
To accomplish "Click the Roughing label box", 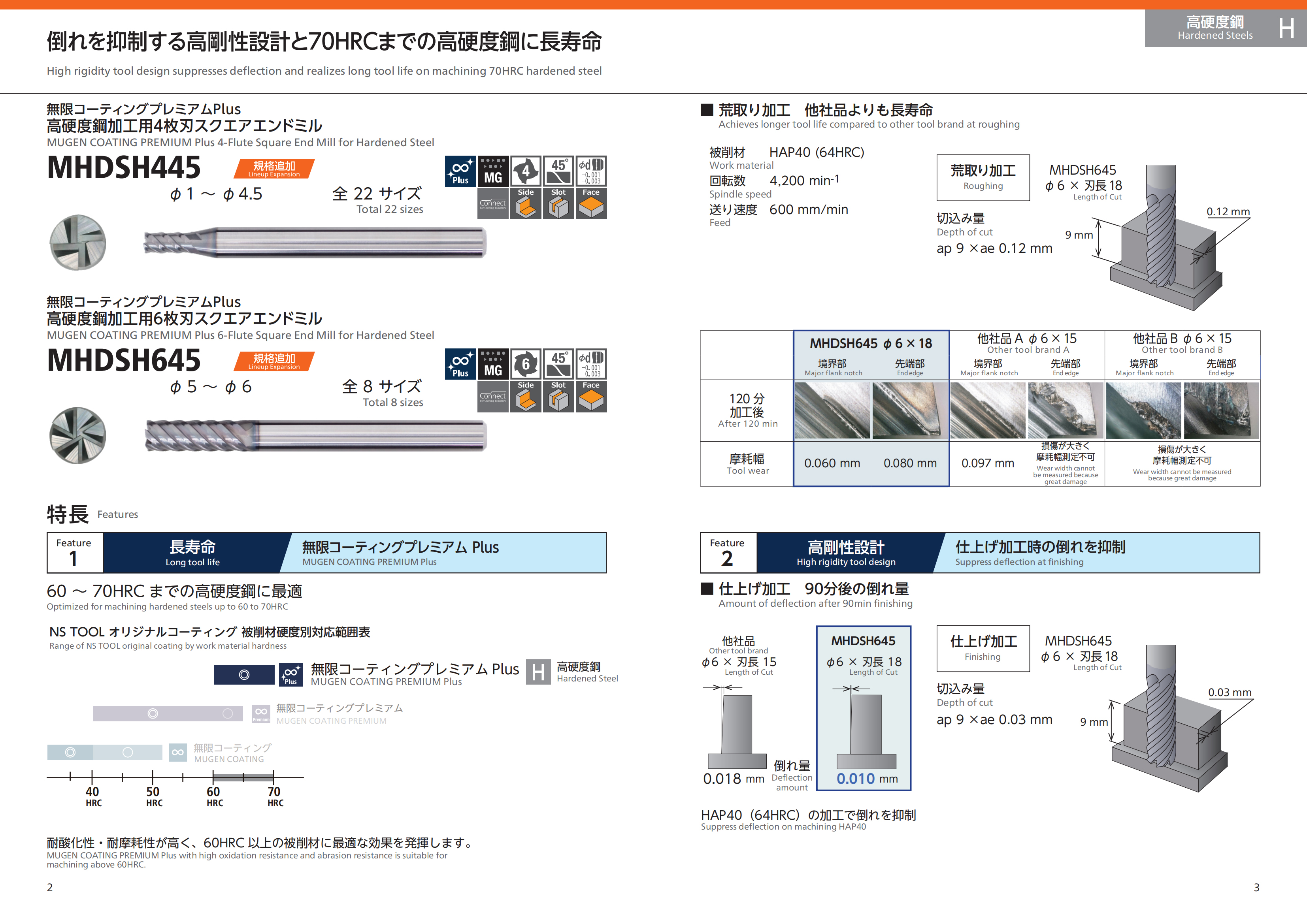I will click(x=983, y=177).
